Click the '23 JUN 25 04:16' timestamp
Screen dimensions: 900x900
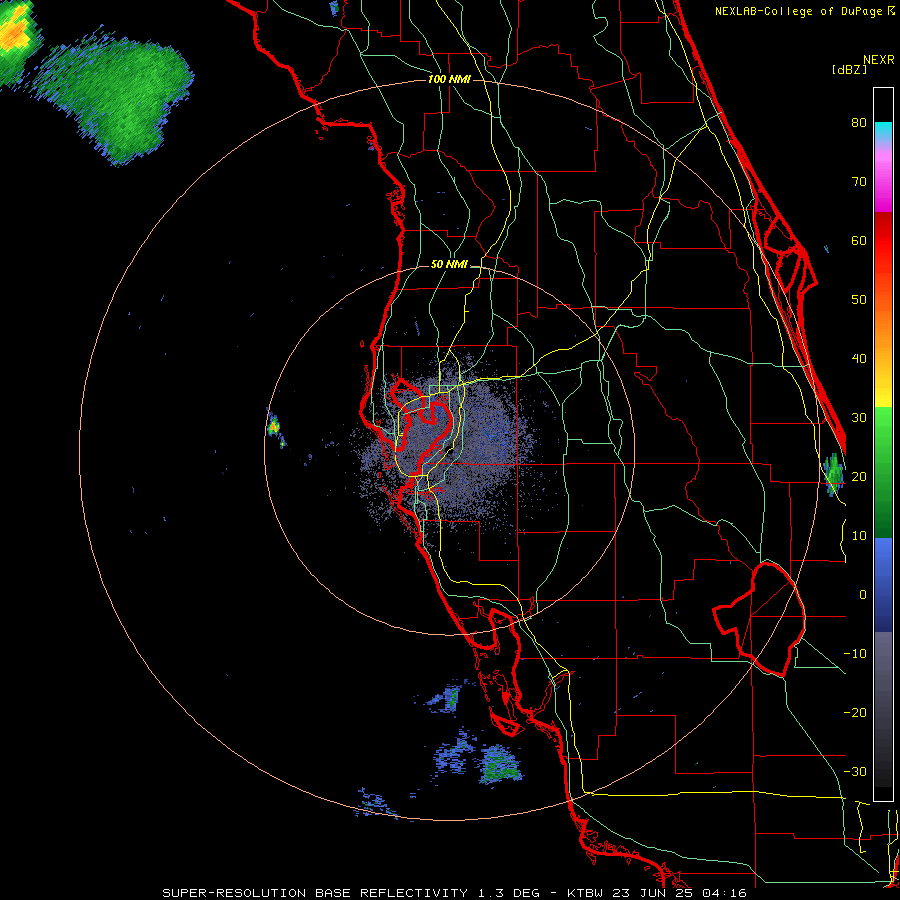coord(680,893)
